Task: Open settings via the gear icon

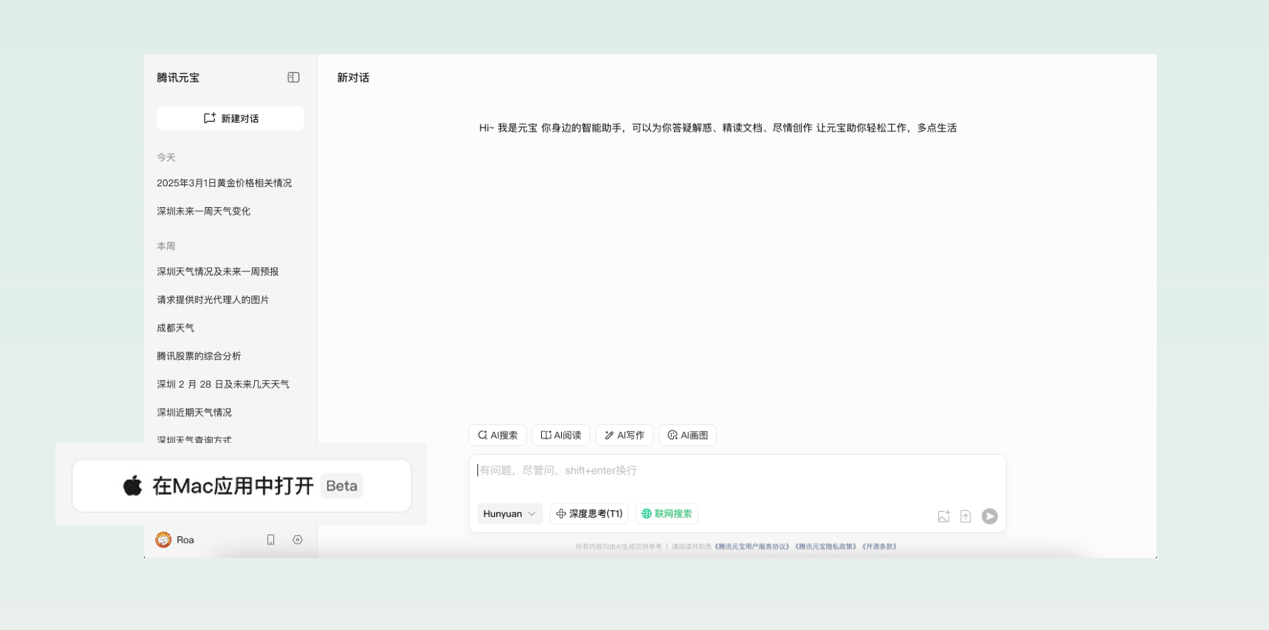Action: coord(297,539)
